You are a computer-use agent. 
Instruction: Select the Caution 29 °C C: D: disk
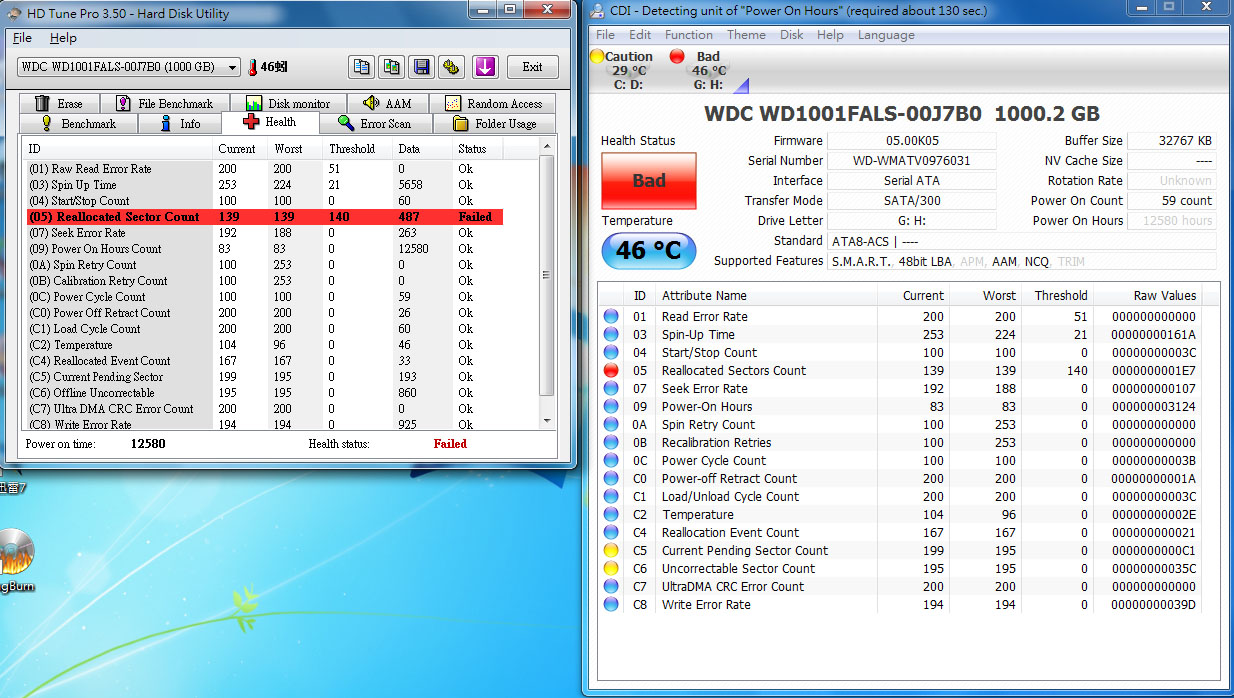(628, 70)
